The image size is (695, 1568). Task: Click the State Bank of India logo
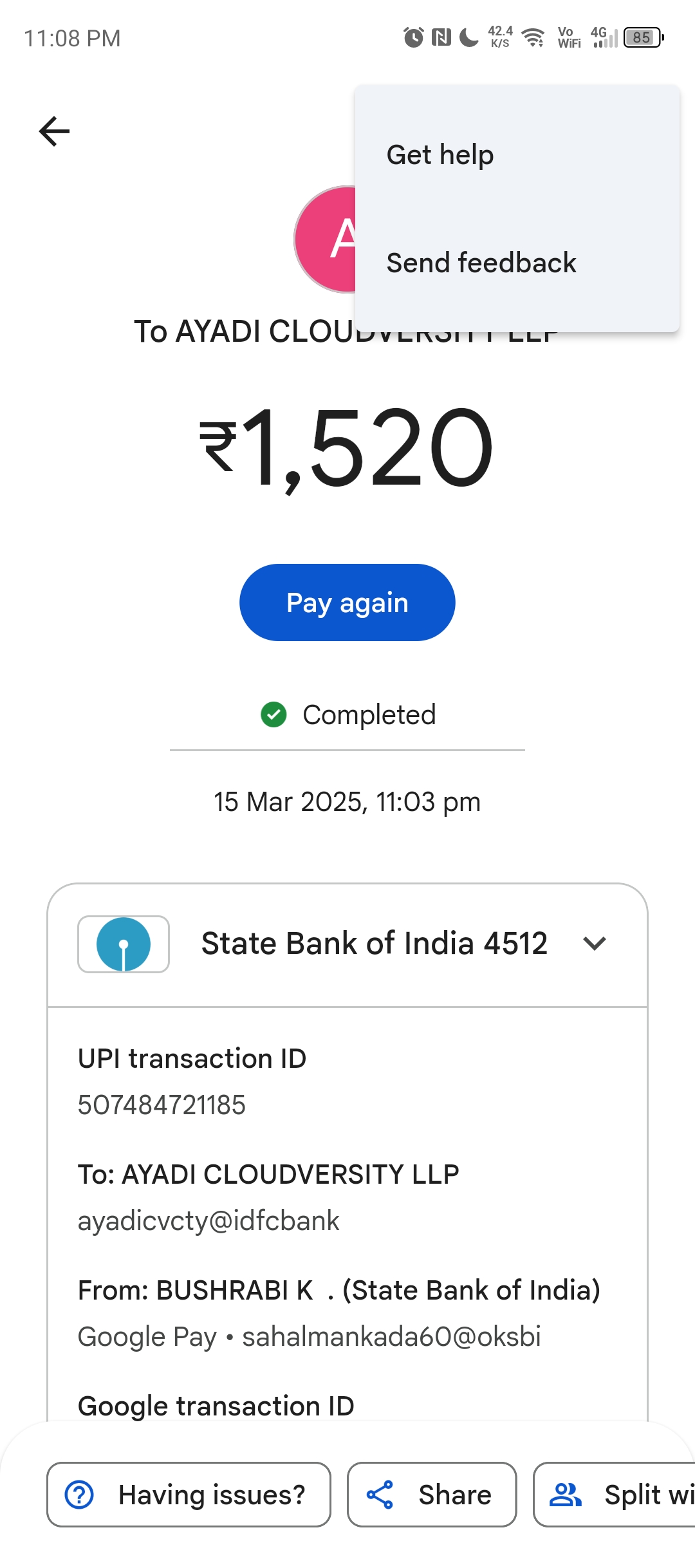click(x=124, y=944)
